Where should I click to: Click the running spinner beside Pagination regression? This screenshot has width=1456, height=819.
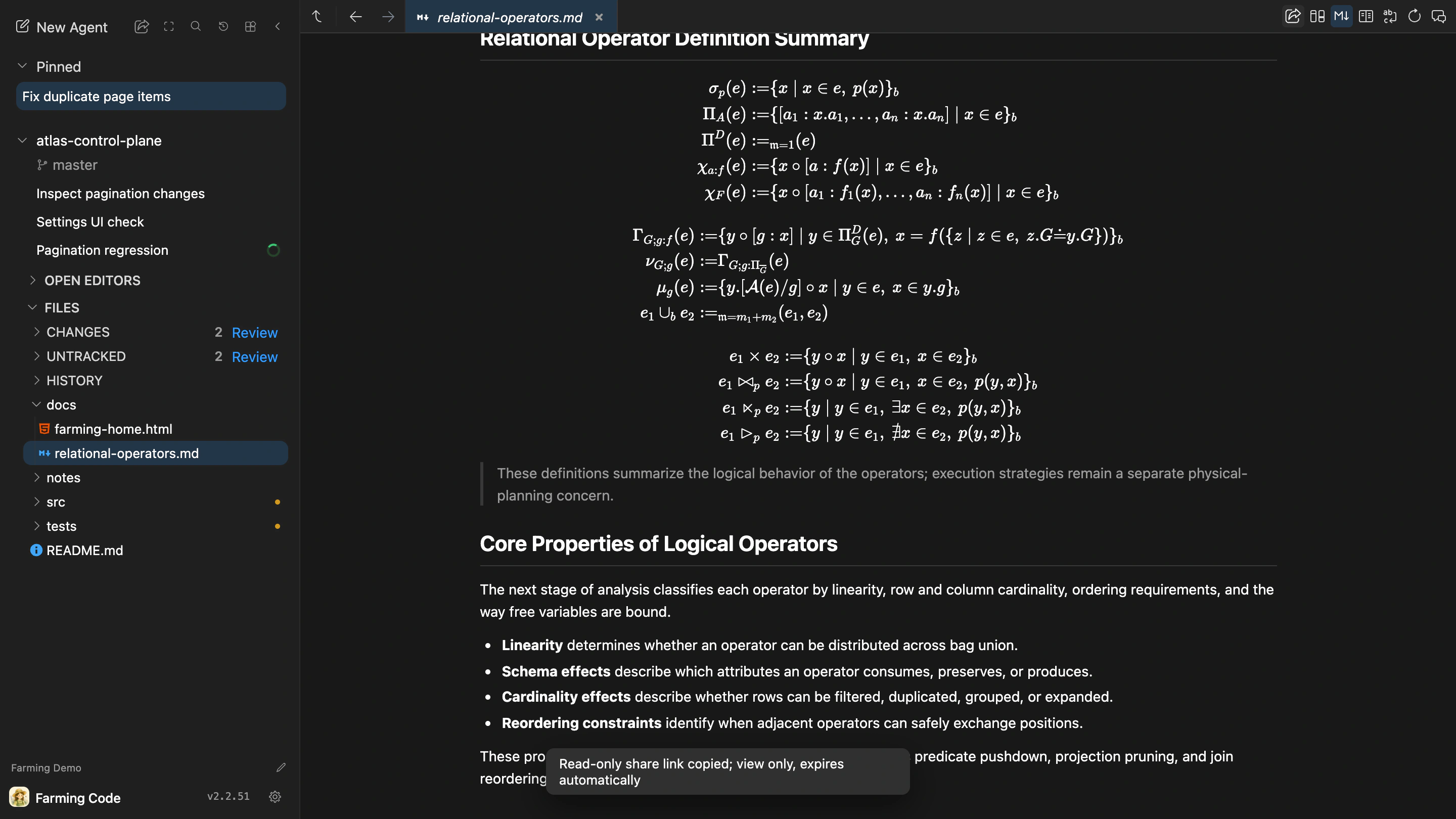pos(273,250)
